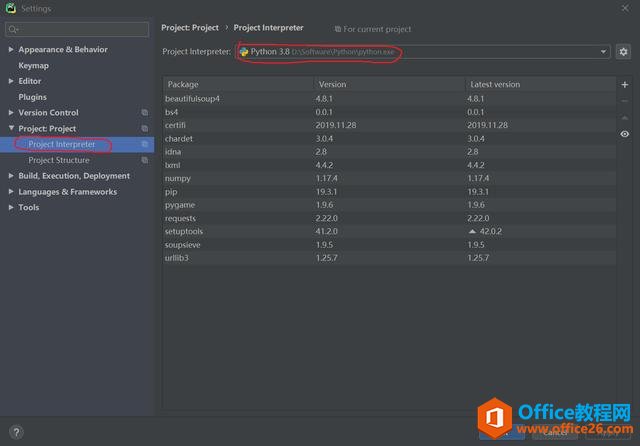Screen dimensions: 640x446
Task: Focus the settings search field
Action: pyautogui.click(x=77, y=29)
